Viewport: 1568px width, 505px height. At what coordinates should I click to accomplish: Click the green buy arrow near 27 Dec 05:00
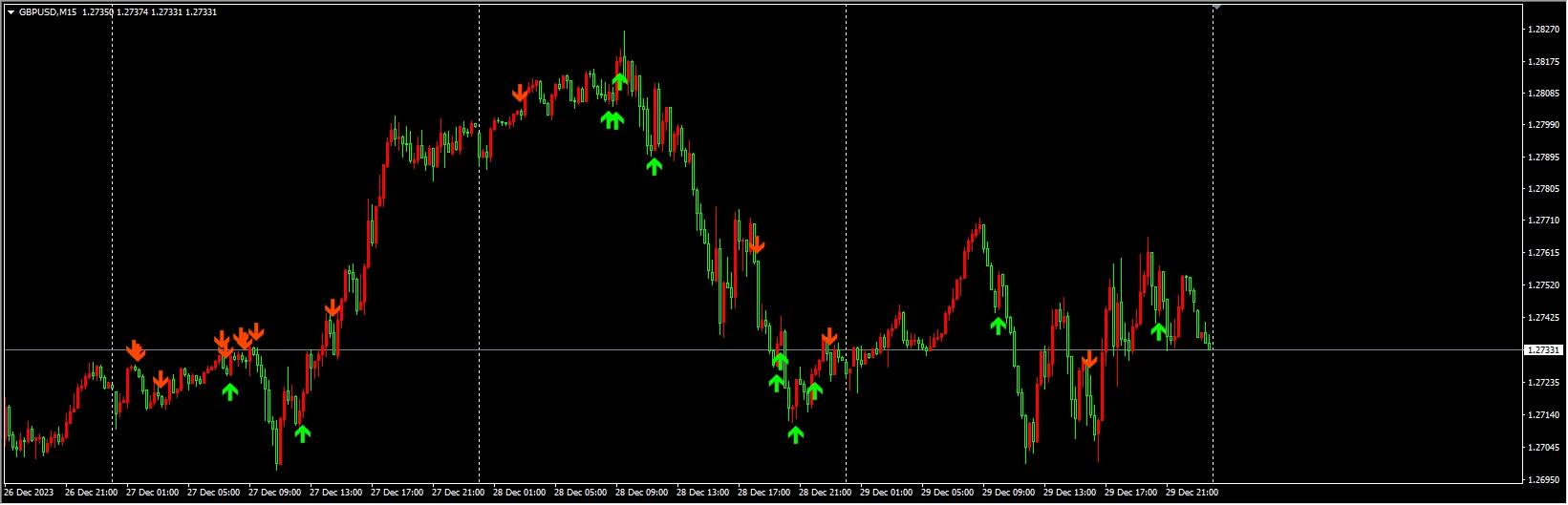[229, 390]
